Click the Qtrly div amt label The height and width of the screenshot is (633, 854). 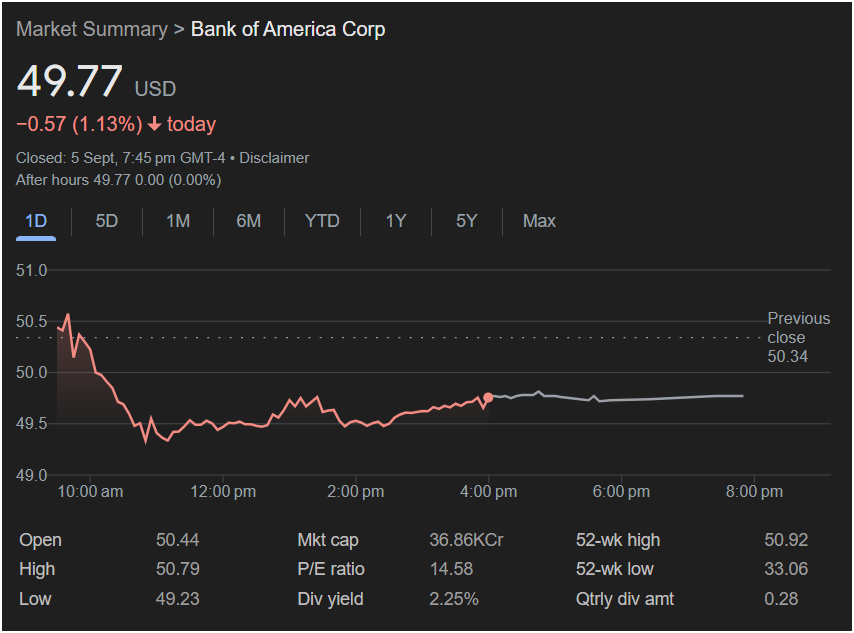[625, 599]
